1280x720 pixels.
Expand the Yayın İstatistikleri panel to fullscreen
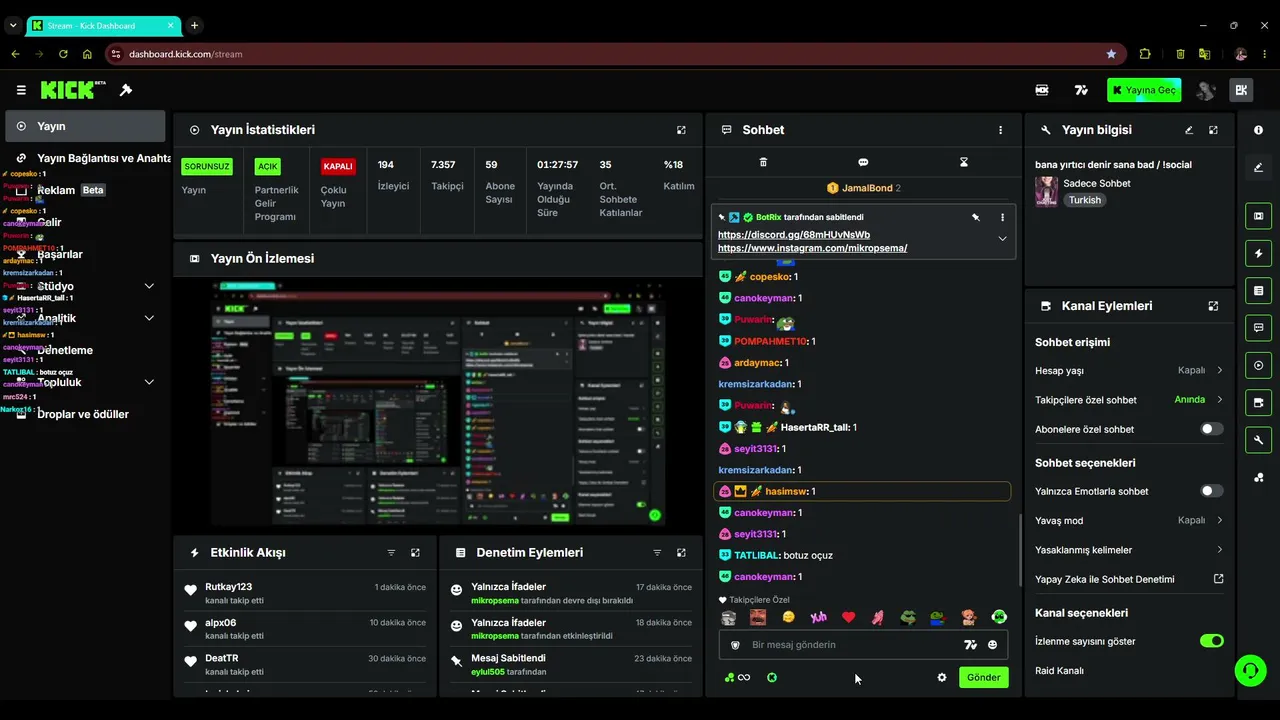pyautogui.click(x=681, y=130)
